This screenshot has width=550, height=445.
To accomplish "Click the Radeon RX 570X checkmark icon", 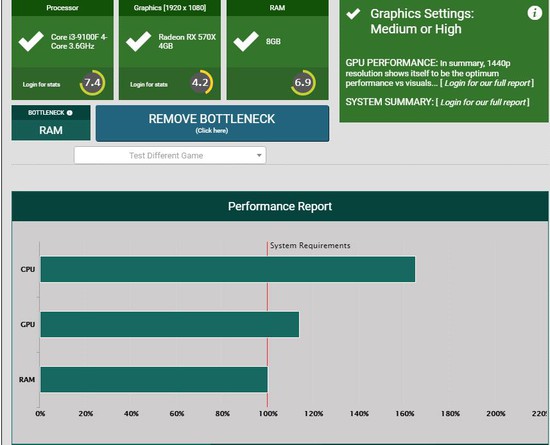I will pyautogui.click(x=139, y=41).
